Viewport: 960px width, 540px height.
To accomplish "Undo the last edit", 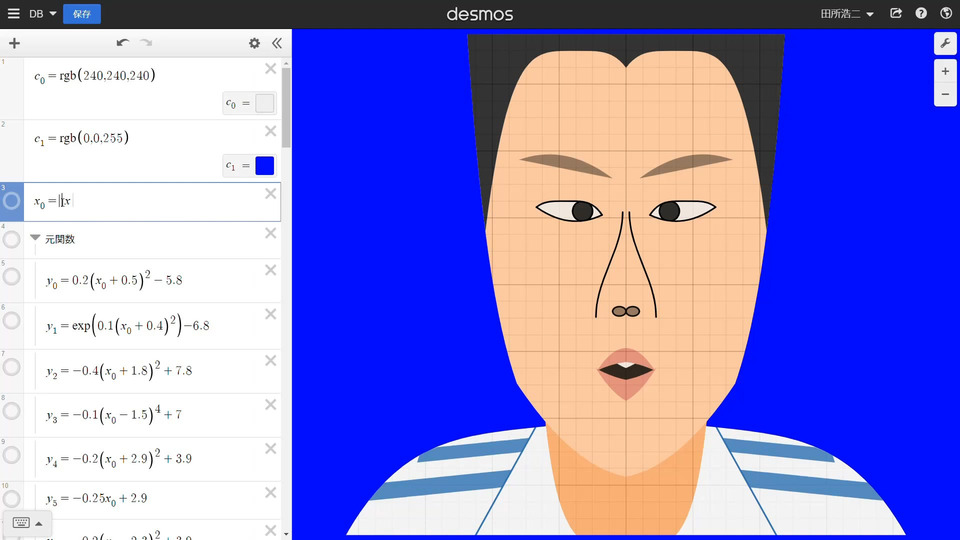I will coord(122,43).
